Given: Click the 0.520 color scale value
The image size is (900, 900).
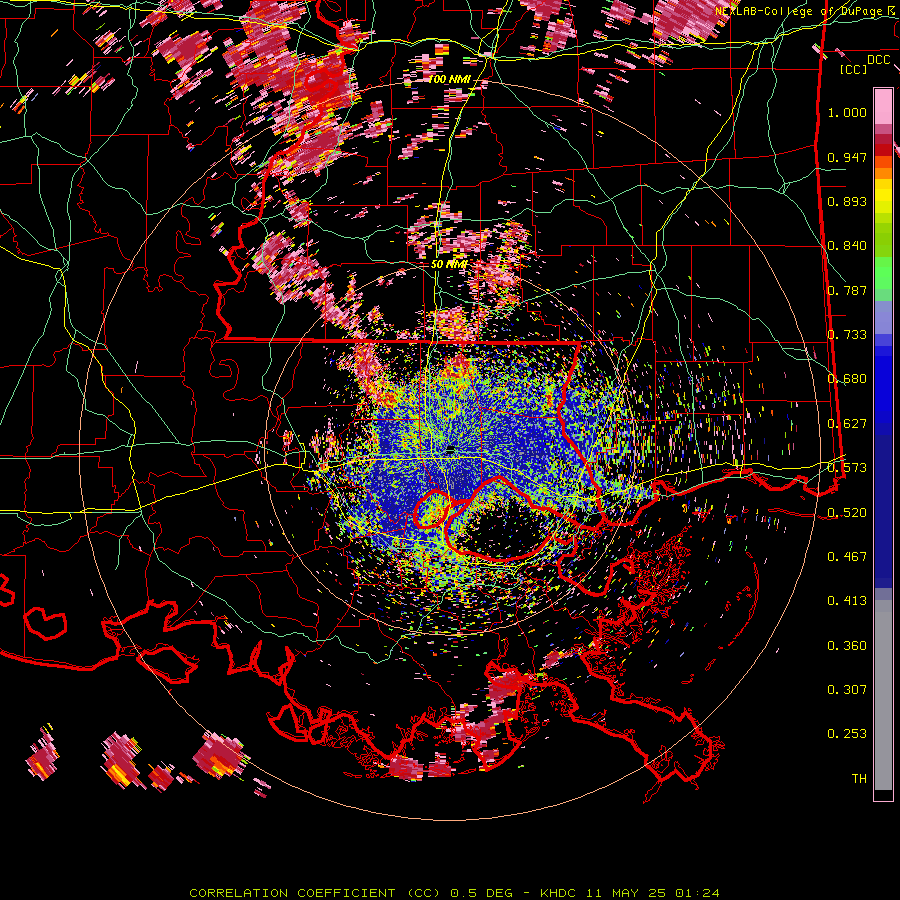Looking at the screenshot, I should coord(847,512).
